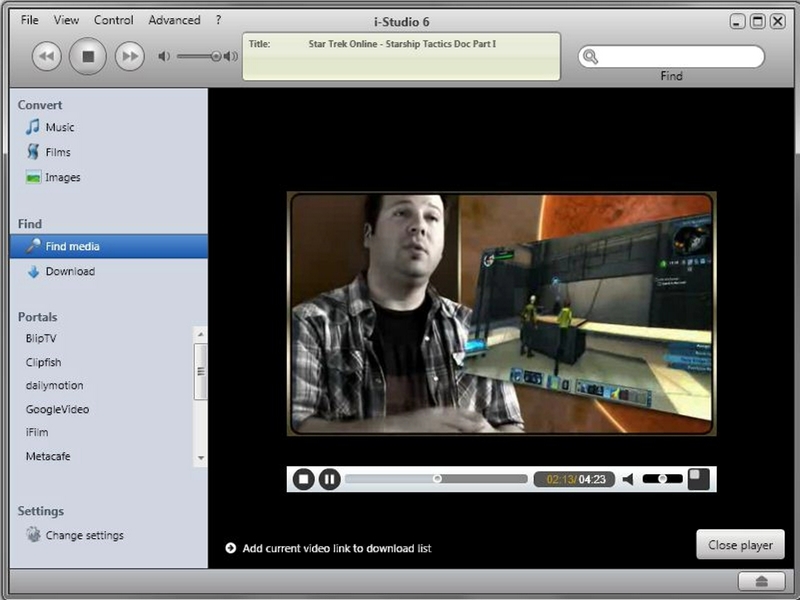Click inside the Find search field
Image resolution: width=800 pixels, height=600 pixels.
671,56
